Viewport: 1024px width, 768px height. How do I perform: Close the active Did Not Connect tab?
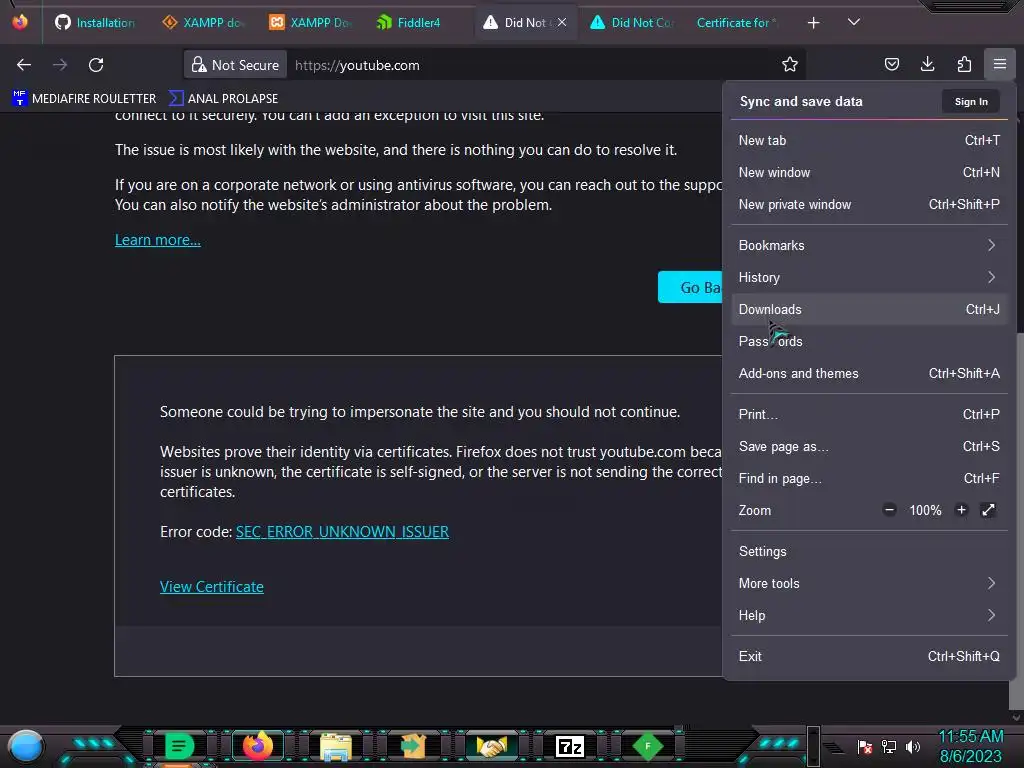tap(562, 22)
